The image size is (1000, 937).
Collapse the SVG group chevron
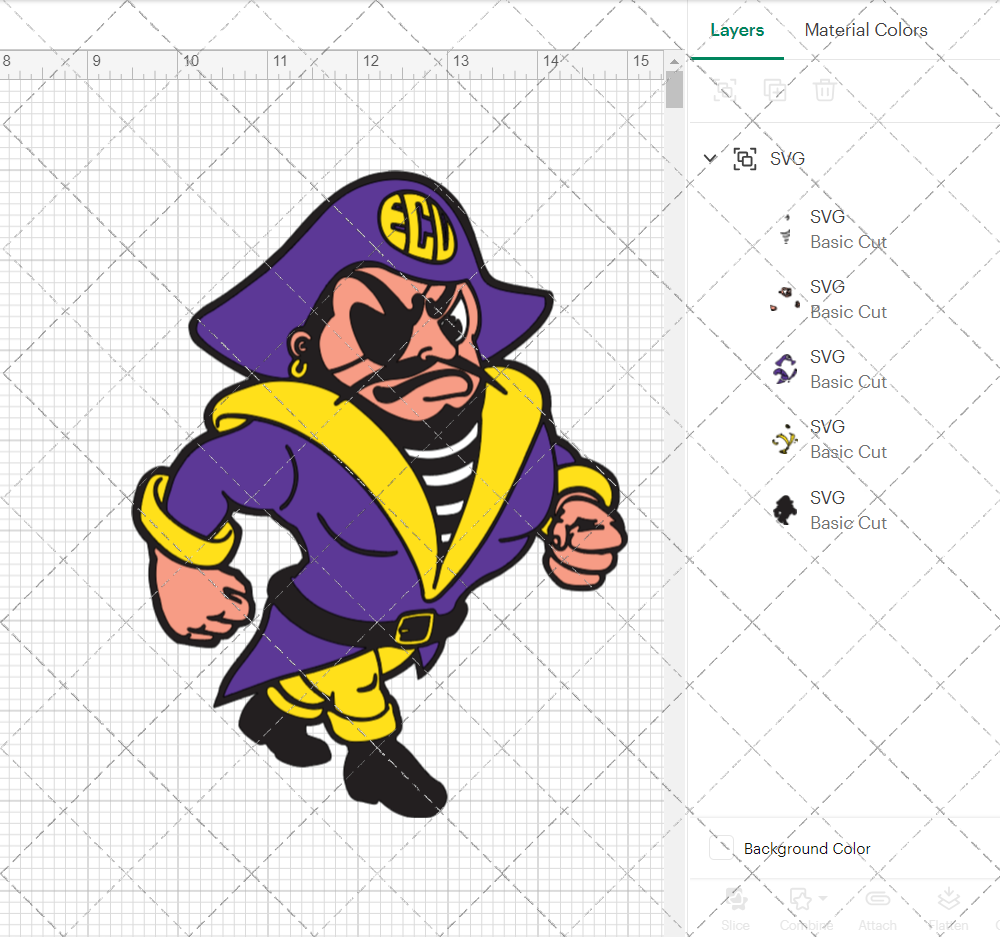[710, 158]
